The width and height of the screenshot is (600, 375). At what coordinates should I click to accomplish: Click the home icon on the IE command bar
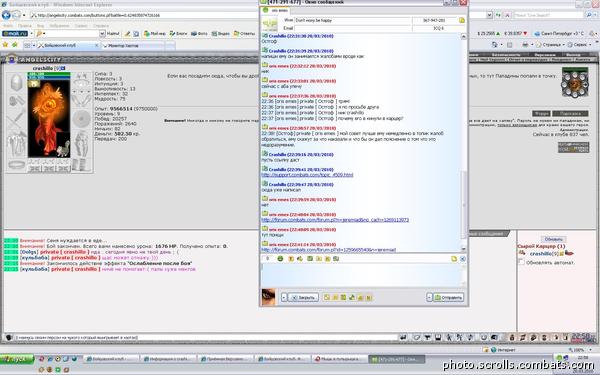tap(494, 45)
